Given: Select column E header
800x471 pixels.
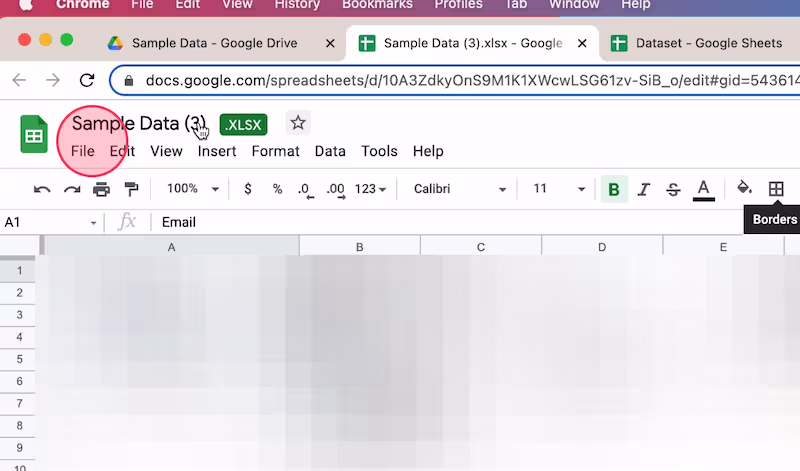Looking at the screenshot, I should click(x=723, y=247).
